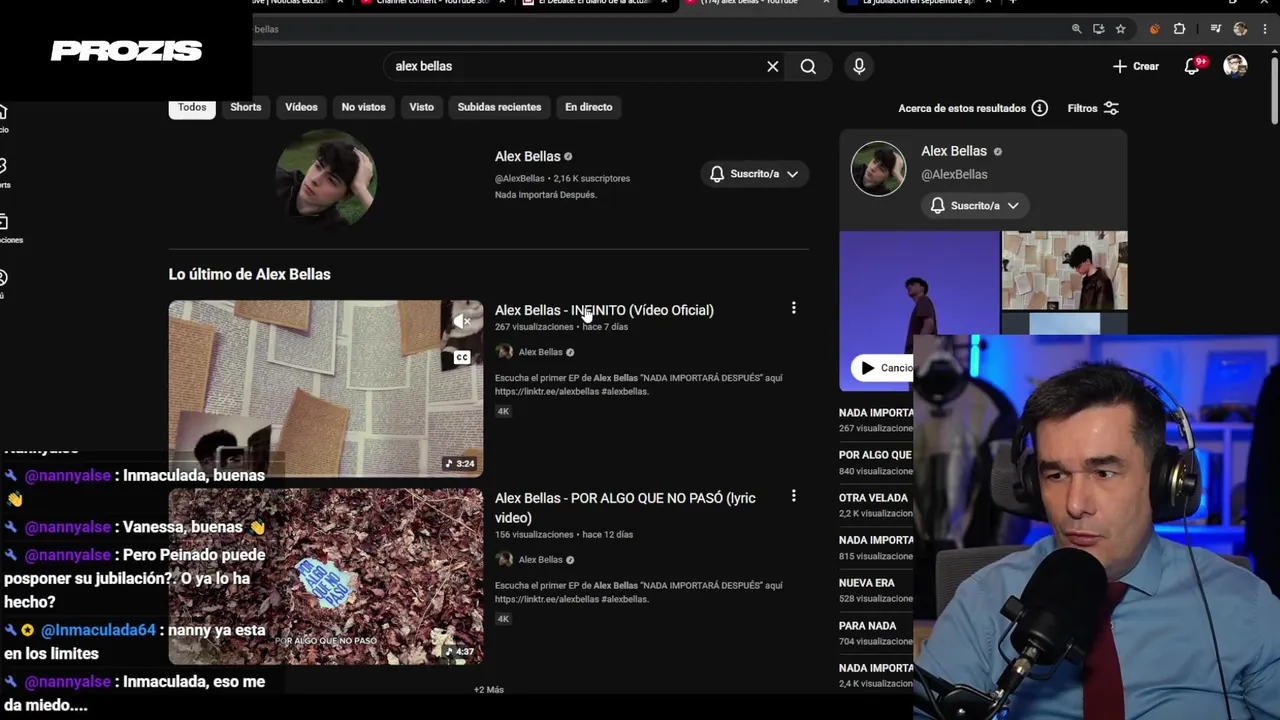Open the channel avatar under POR ALGO QUE NO PASÓ
This screenshot has width=1280, height=720.
[x=504, y=560]
